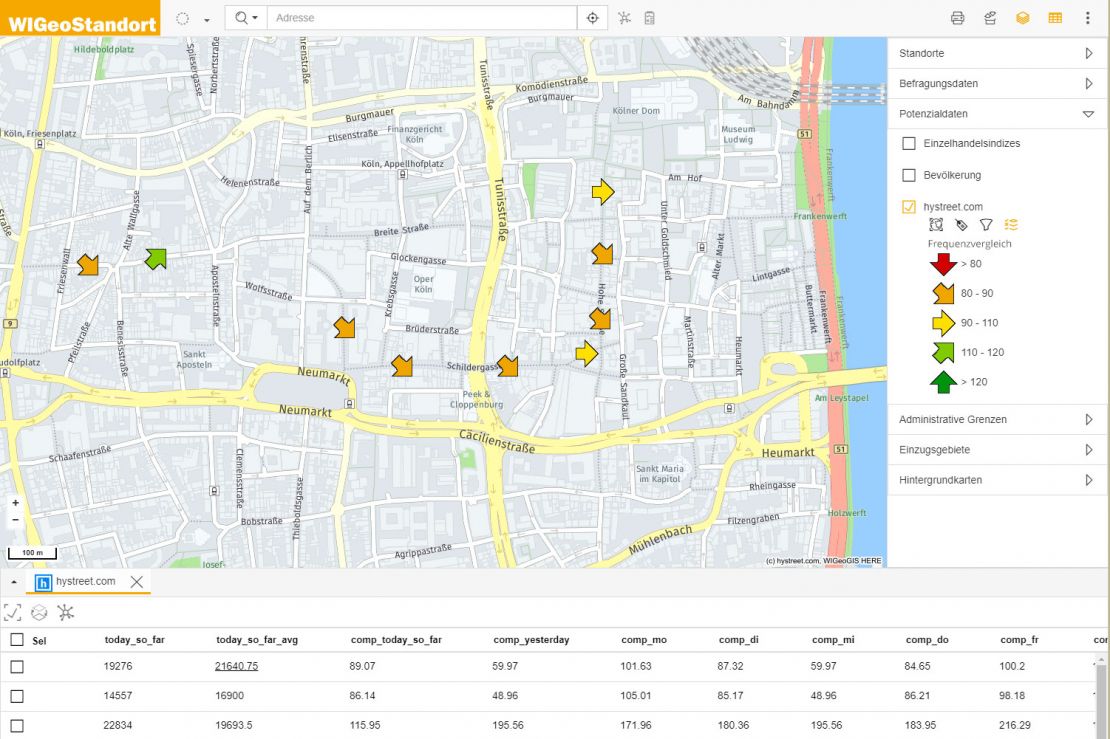Click the network nodes table icon
This screenshot has width=1110, height=739.
click(66, 613)
